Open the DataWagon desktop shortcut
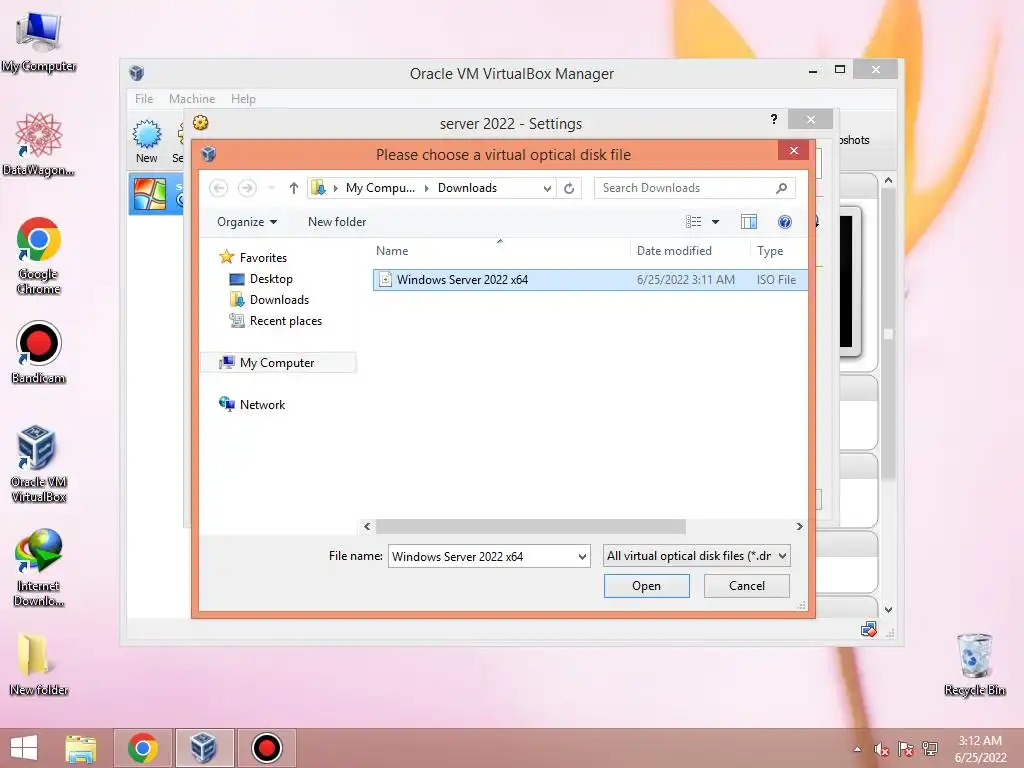 point(39,145)
